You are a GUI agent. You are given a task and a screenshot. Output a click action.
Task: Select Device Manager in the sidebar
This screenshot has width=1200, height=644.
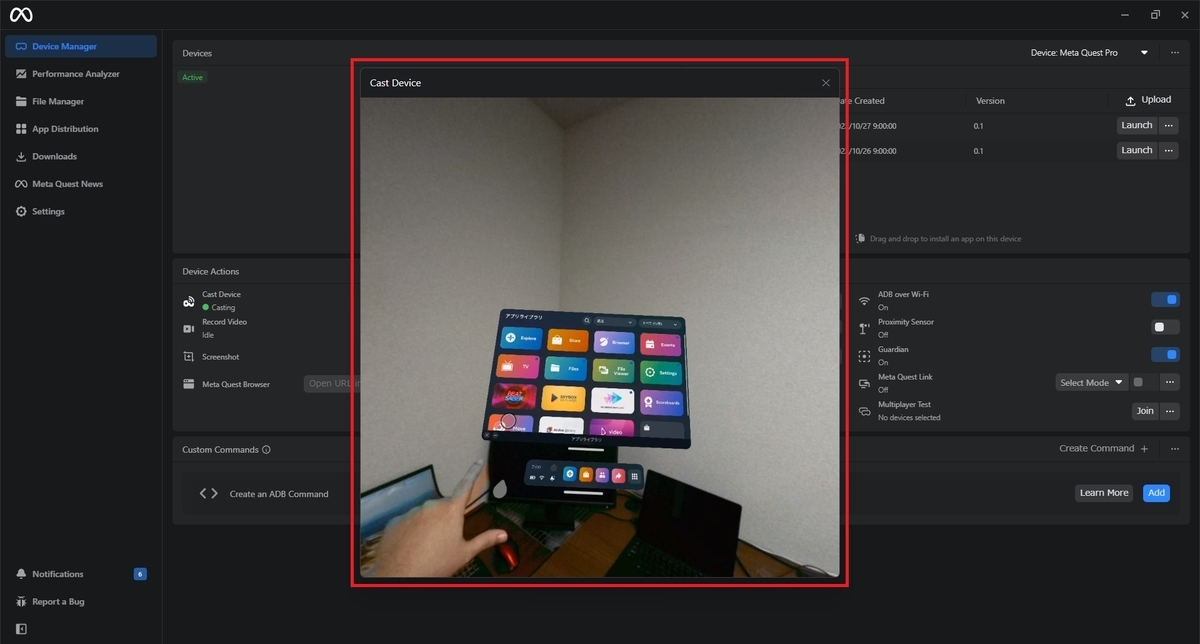(63, 45)
